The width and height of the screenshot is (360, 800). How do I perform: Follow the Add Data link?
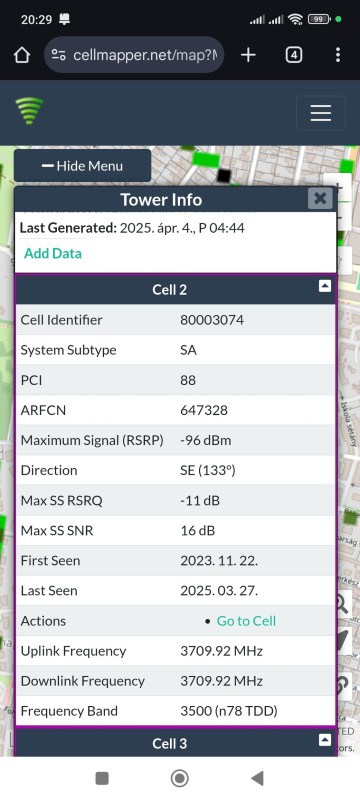pyautogui.click(x=53, y=254)
